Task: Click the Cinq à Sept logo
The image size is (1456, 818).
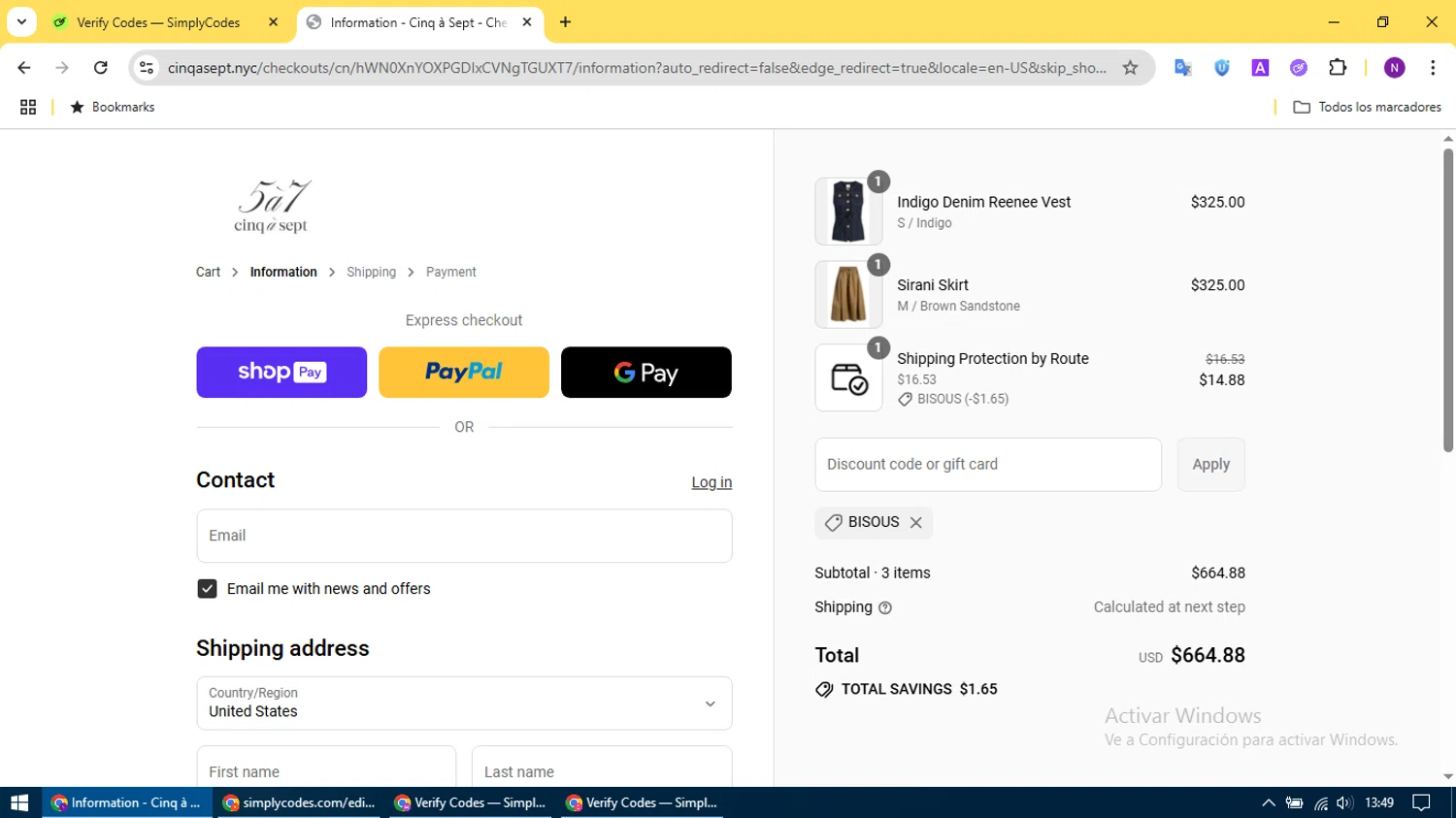Action: click(272, 206)
